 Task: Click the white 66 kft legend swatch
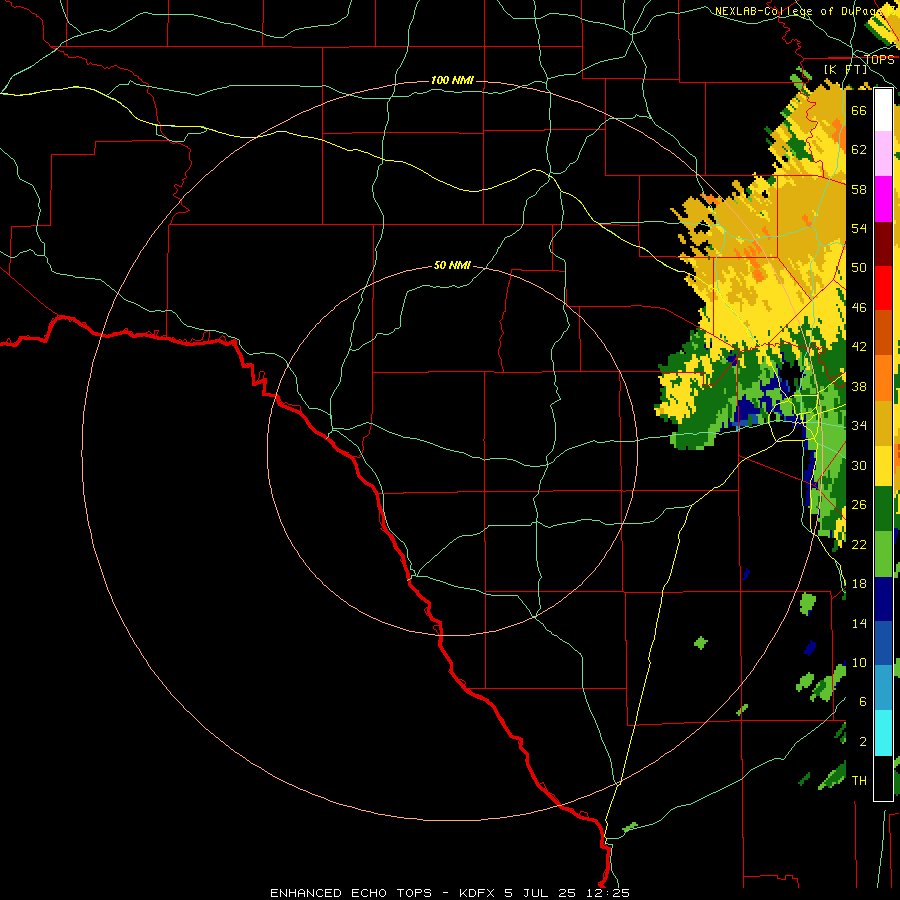pyautogui.click(x=883, y=110)
